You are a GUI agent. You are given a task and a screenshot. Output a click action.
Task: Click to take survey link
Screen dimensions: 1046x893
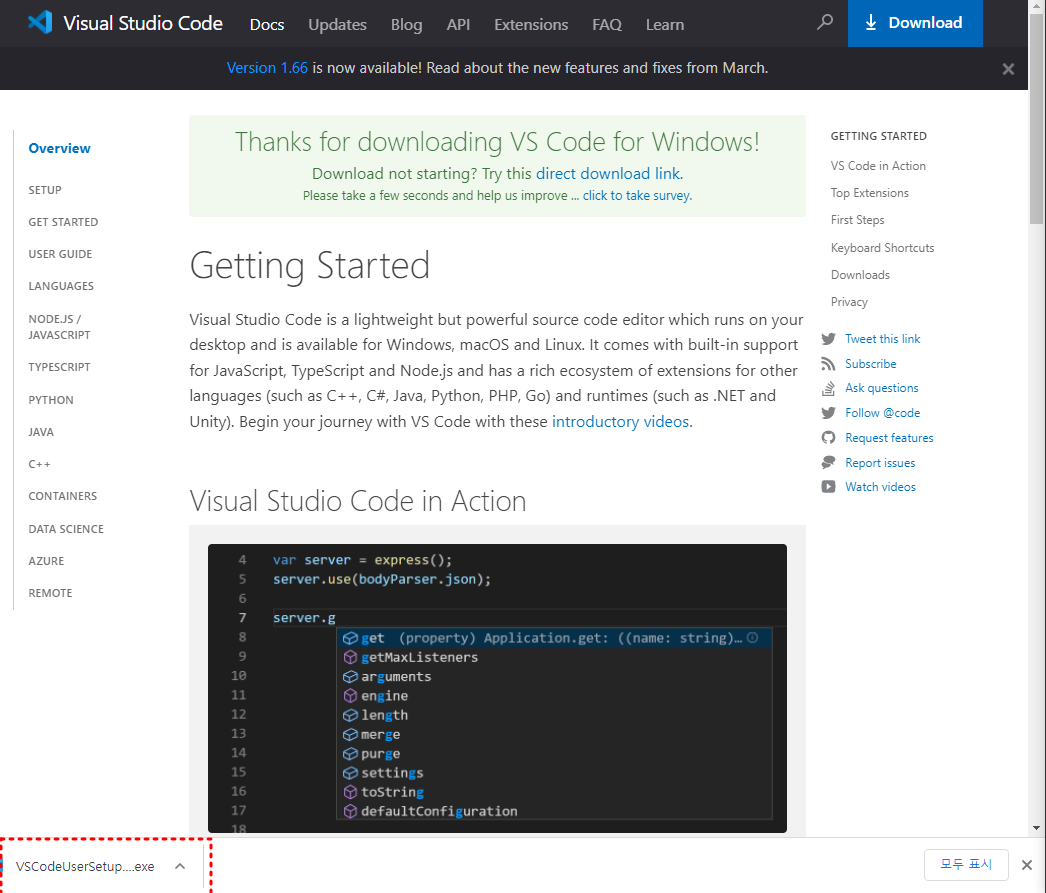[636, 195]
